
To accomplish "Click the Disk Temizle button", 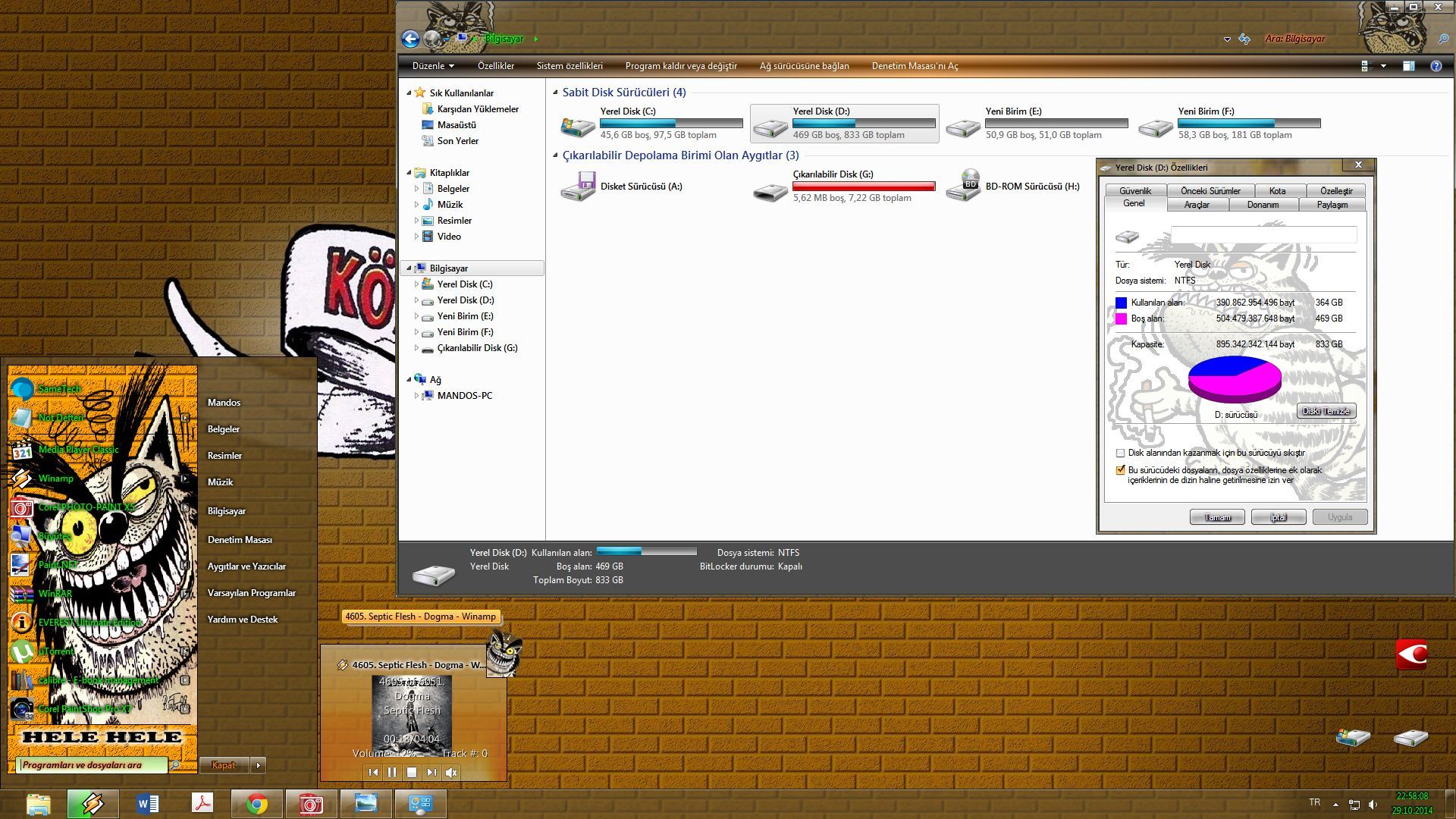I will coord(1325,411).
